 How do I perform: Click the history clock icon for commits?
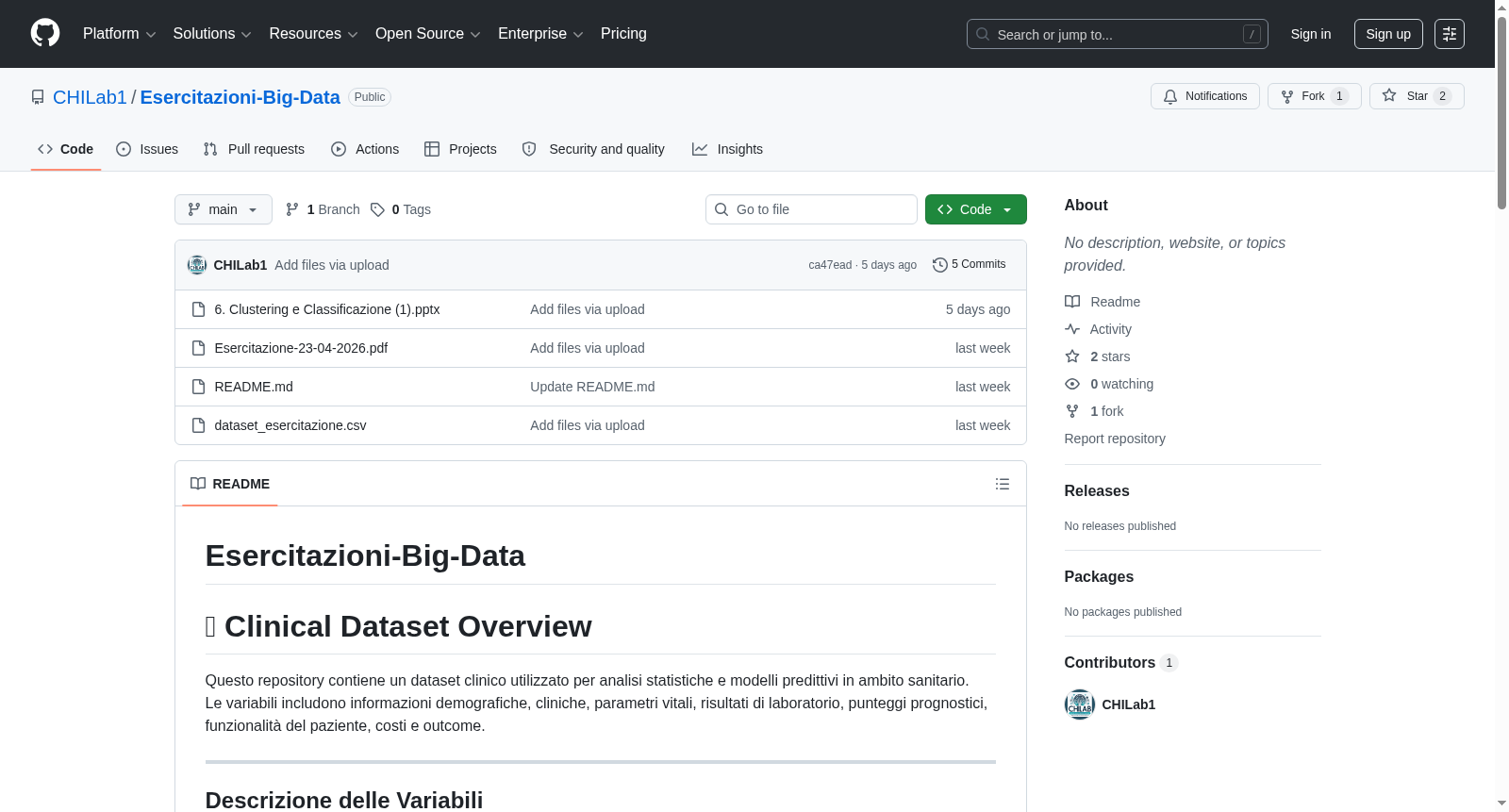pos(939,265)
